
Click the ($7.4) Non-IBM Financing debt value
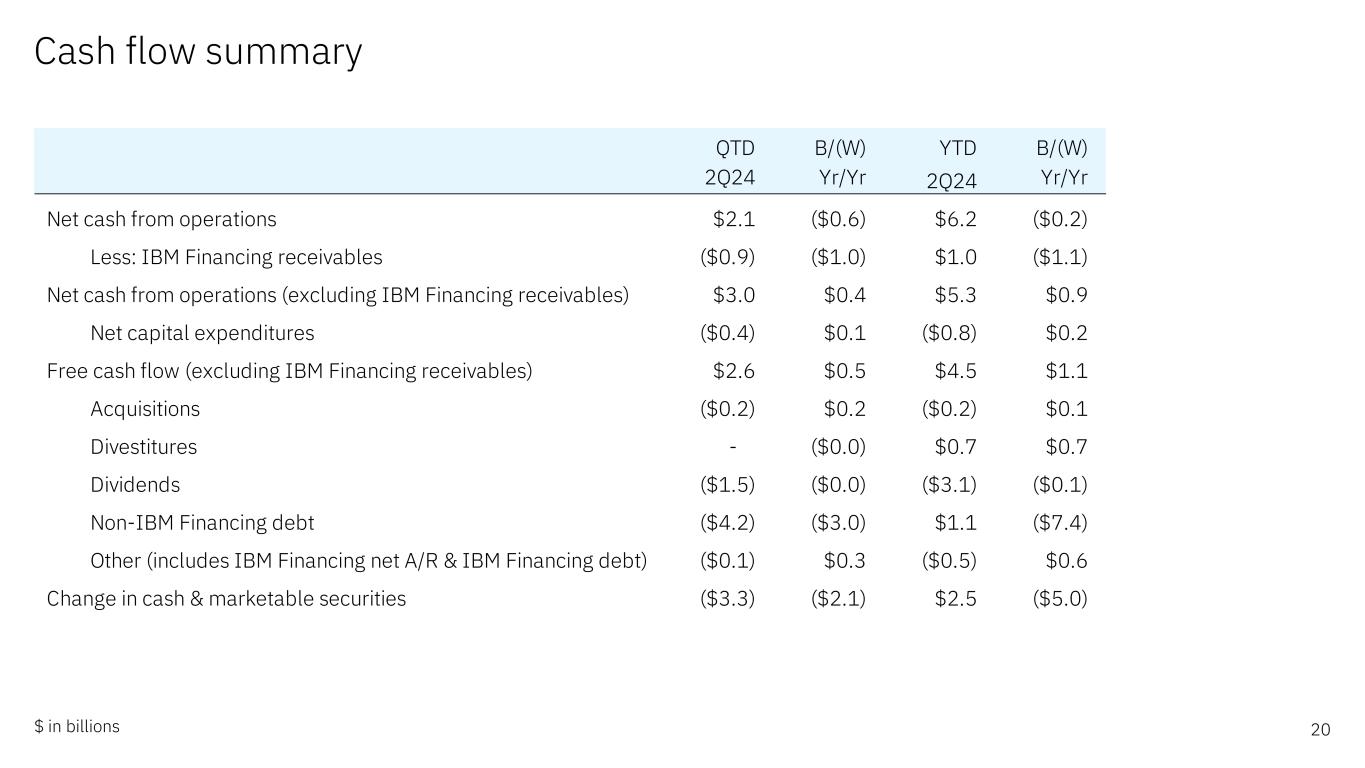pos(1060,523)
